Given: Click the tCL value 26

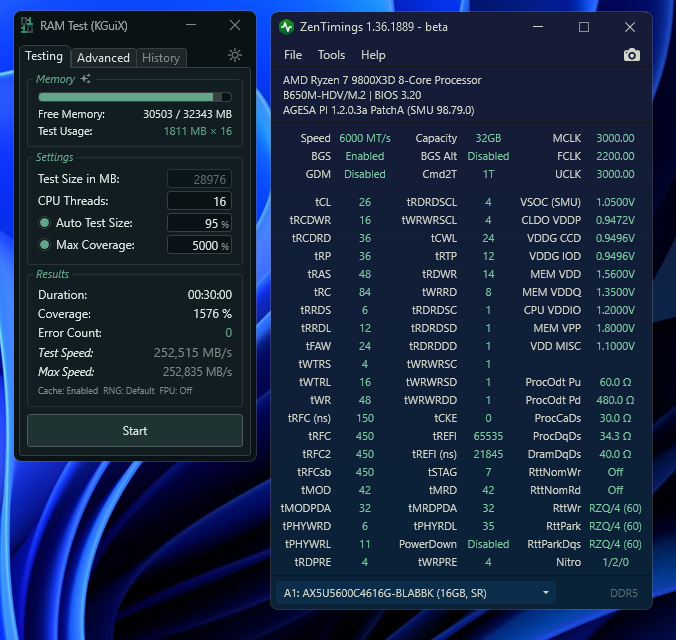Looking at the screenshot, I should click(x=365, y=202).
